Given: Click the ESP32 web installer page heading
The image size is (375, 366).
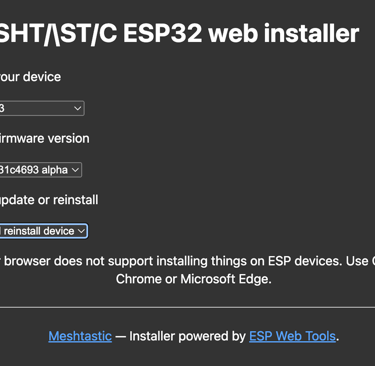Looking at the screenshot, I should pyautogui.click(x=179, y=33).
